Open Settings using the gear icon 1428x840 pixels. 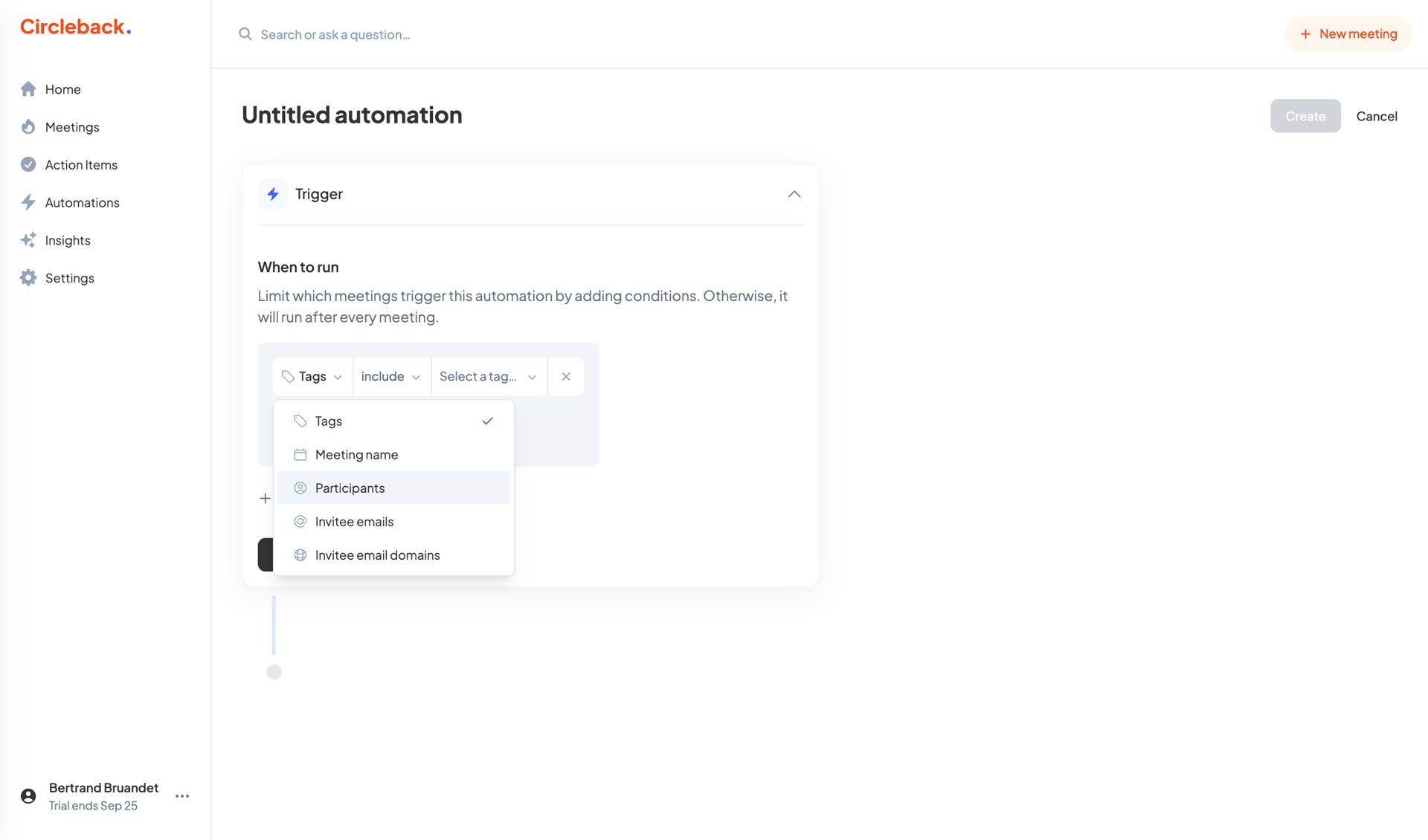(28, 277)
